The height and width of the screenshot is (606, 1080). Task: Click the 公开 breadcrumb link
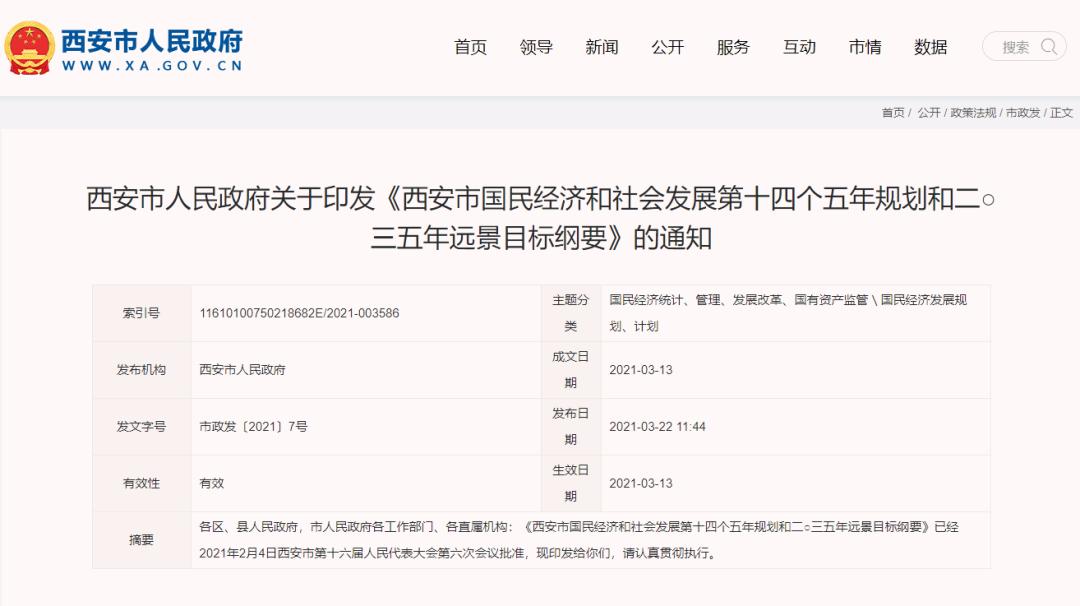point(928,113)
